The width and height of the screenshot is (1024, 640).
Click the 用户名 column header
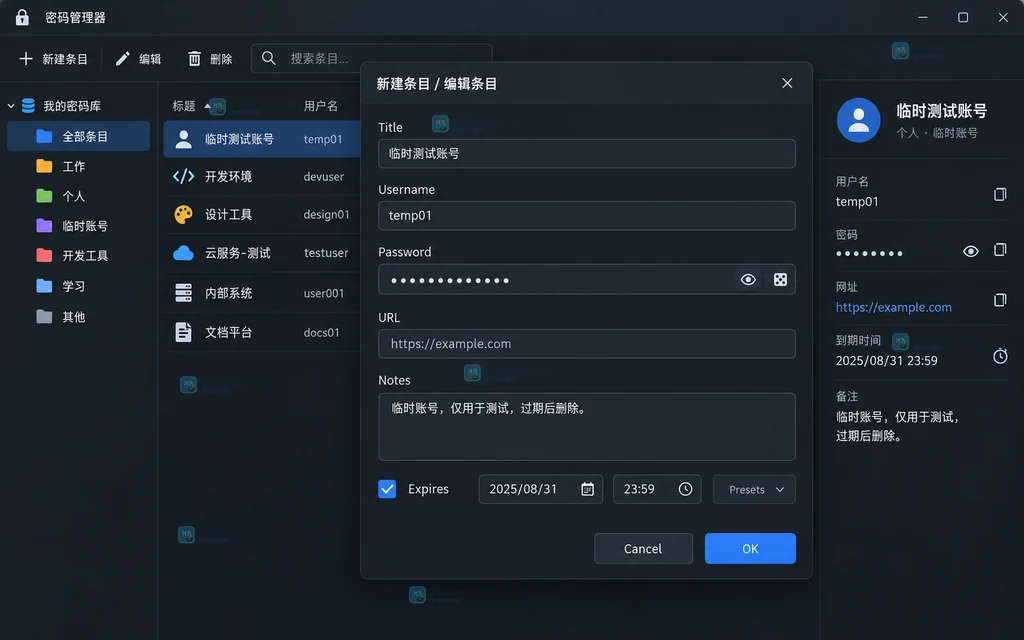pyautogui.click(x=321, y=106)
